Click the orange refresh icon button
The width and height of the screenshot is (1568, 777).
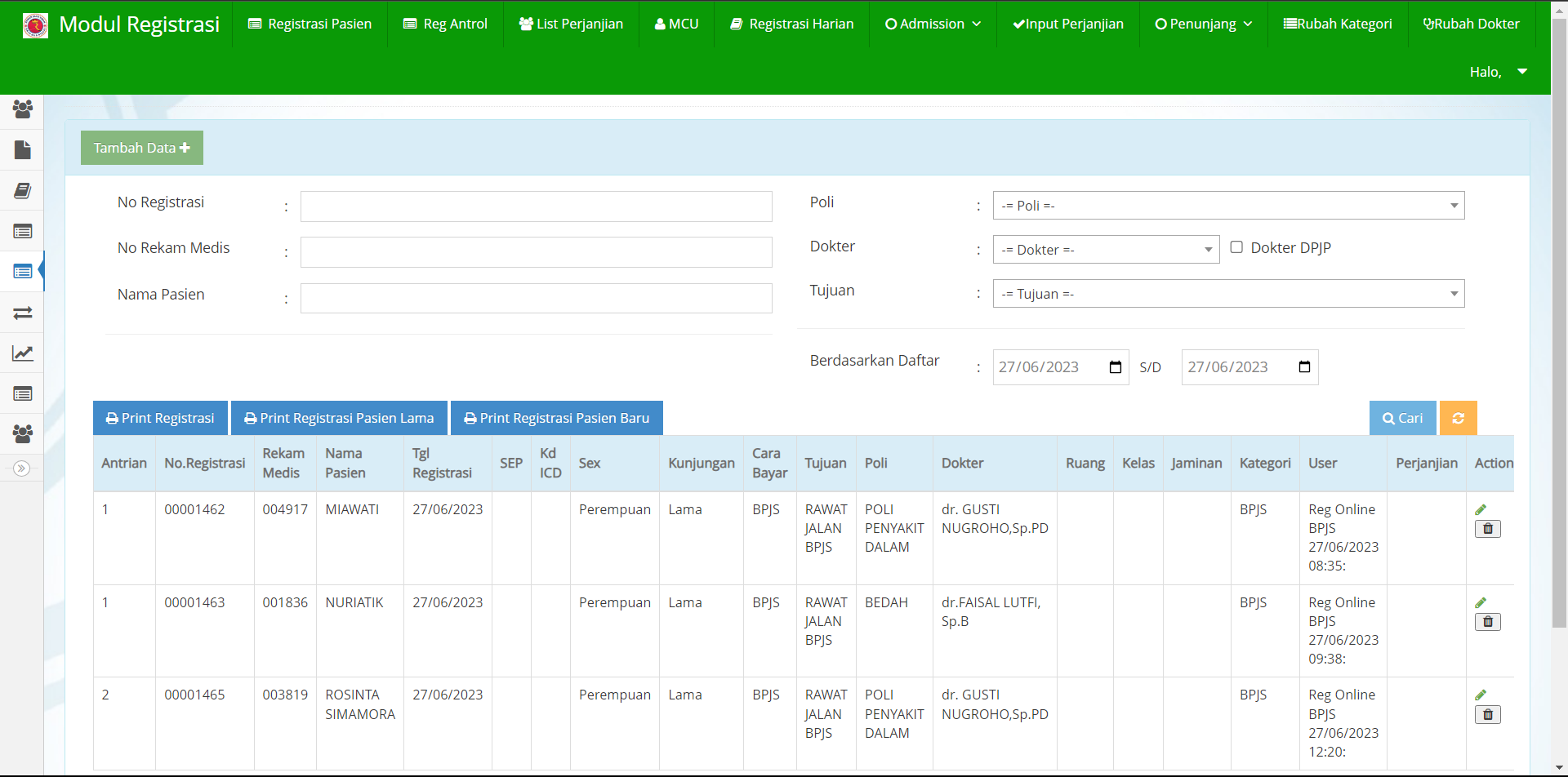coord(1458,418)
